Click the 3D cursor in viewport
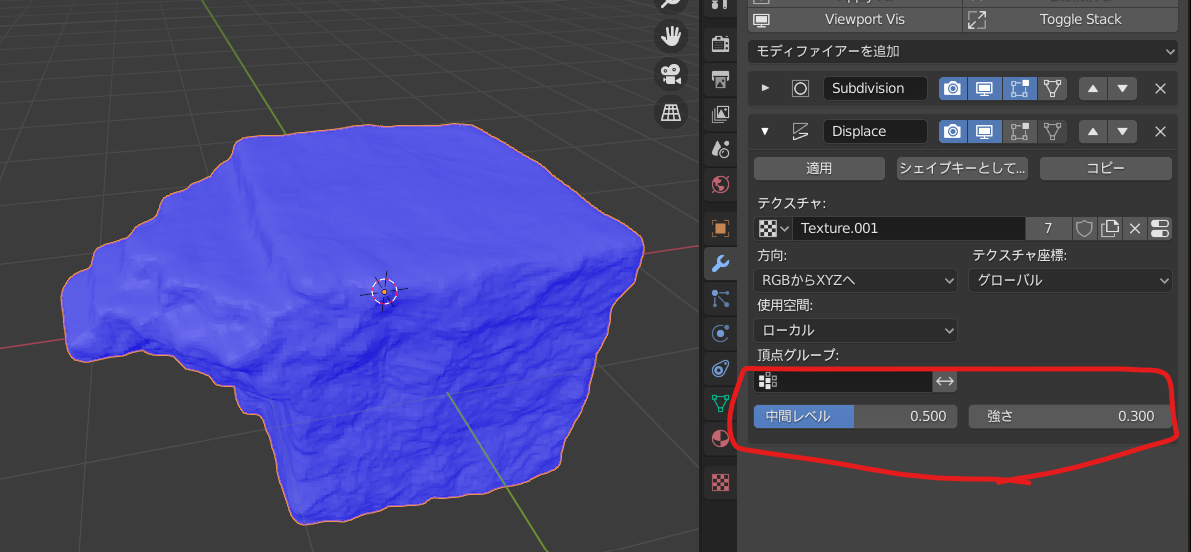1191x552 pixels. coord(384,292)
